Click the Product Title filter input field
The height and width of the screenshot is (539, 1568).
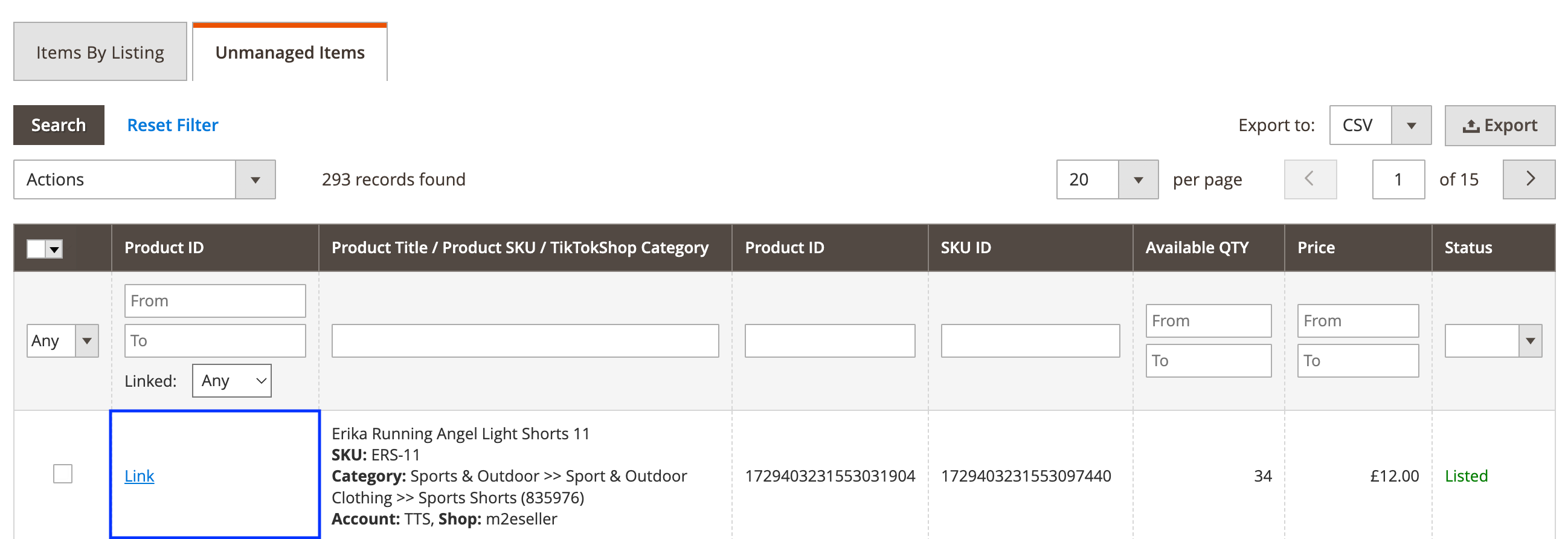(525, 340)
